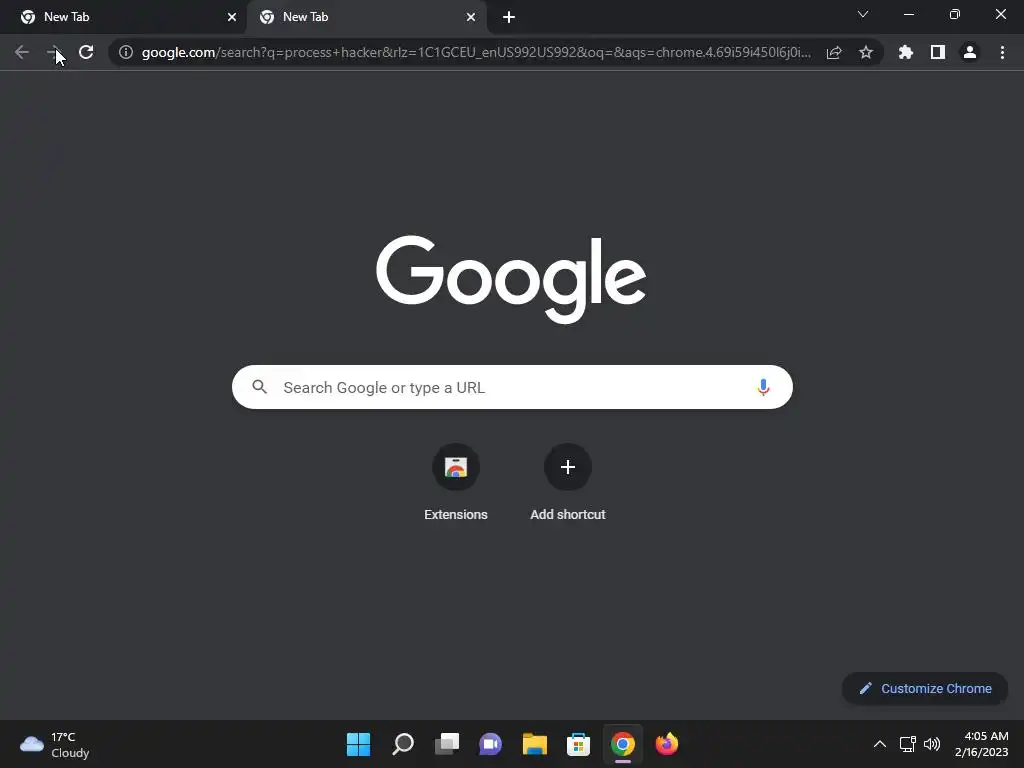Viewport: 1024px width, 768px height.
Task: Open Chrome's three-dot menu
Action: point(1002,52)
